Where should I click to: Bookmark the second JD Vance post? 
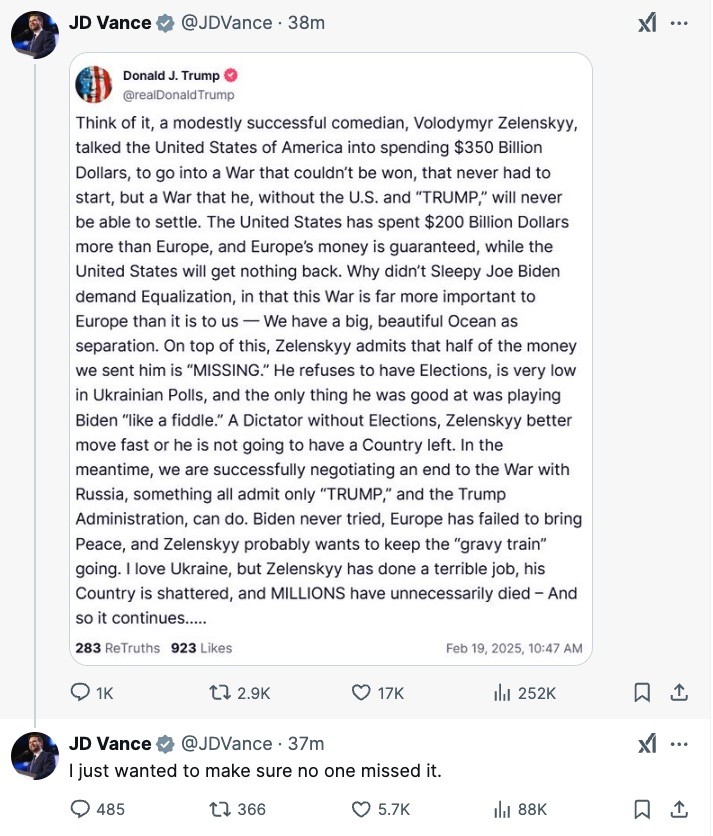tap(643, 809)
